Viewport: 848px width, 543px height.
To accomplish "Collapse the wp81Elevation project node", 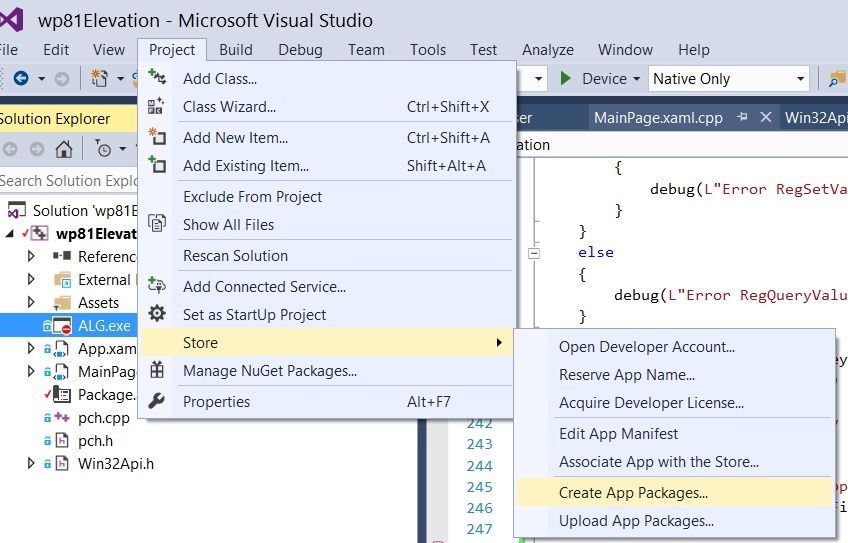I will click(10, 234).
